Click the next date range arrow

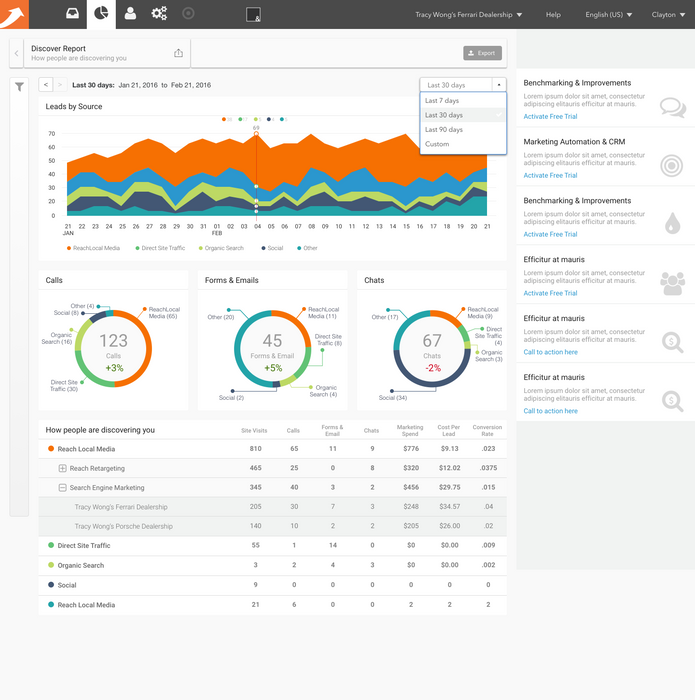[x=60, y=84]
